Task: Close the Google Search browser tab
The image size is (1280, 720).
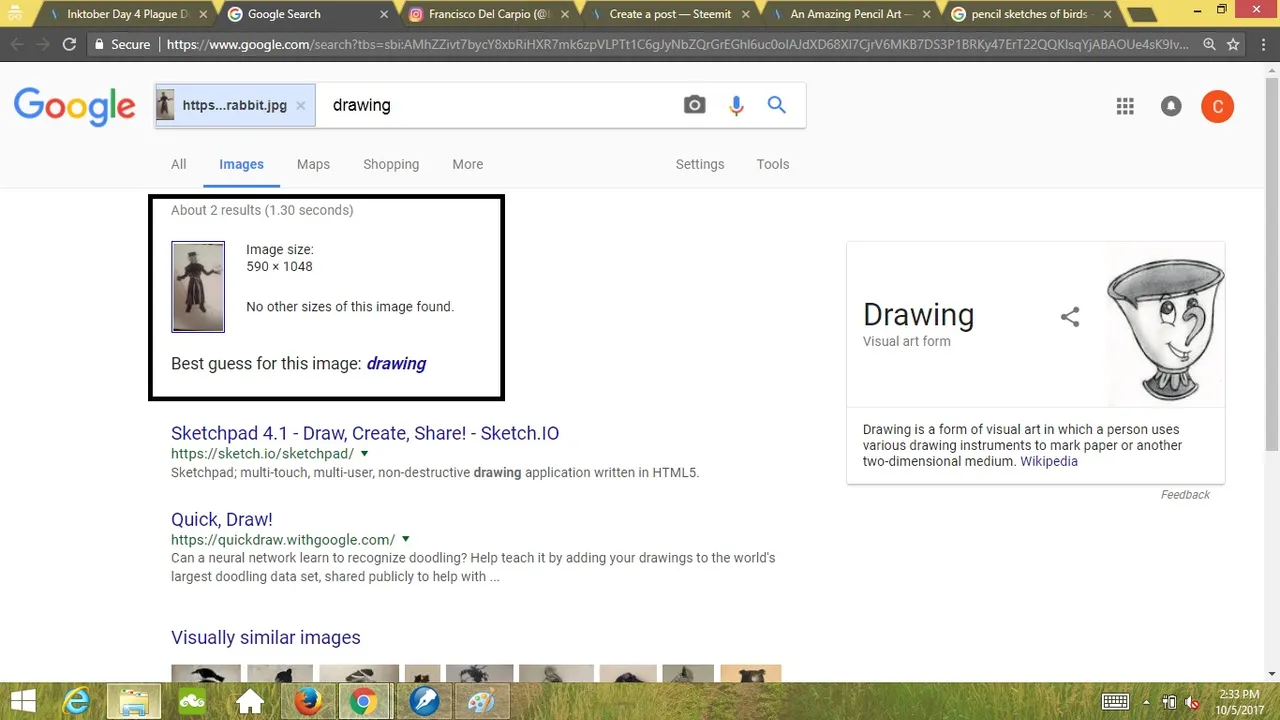Action: 384,15
